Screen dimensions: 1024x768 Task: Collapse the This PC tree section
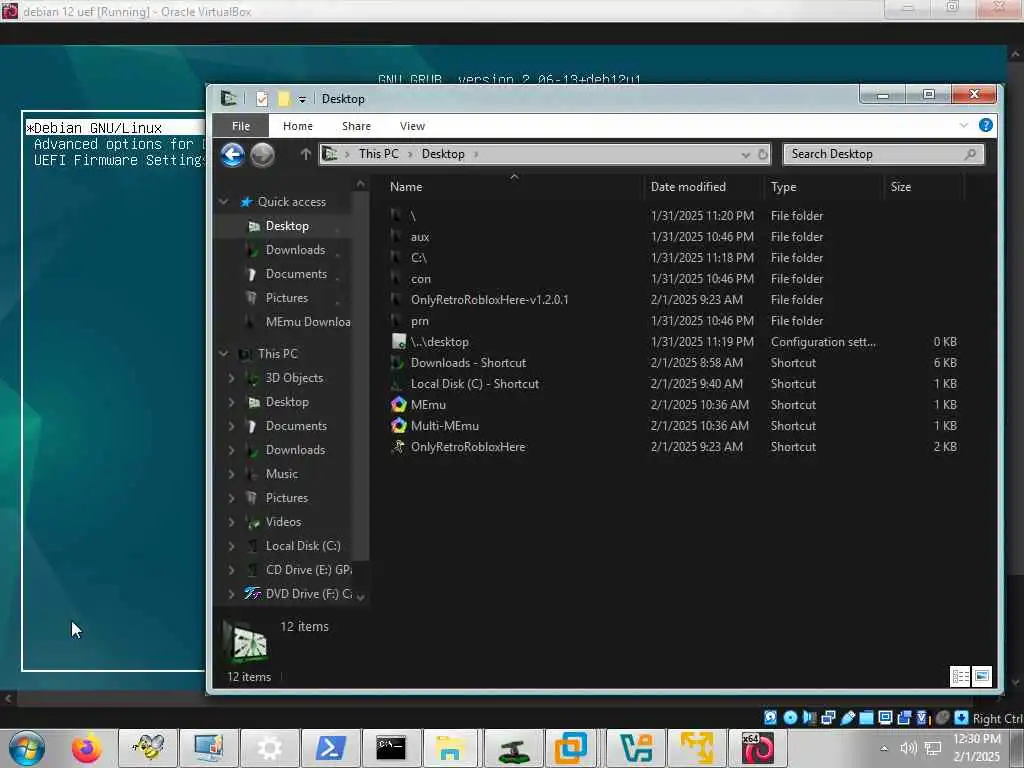pyautogui.click(x=223, y=353)
